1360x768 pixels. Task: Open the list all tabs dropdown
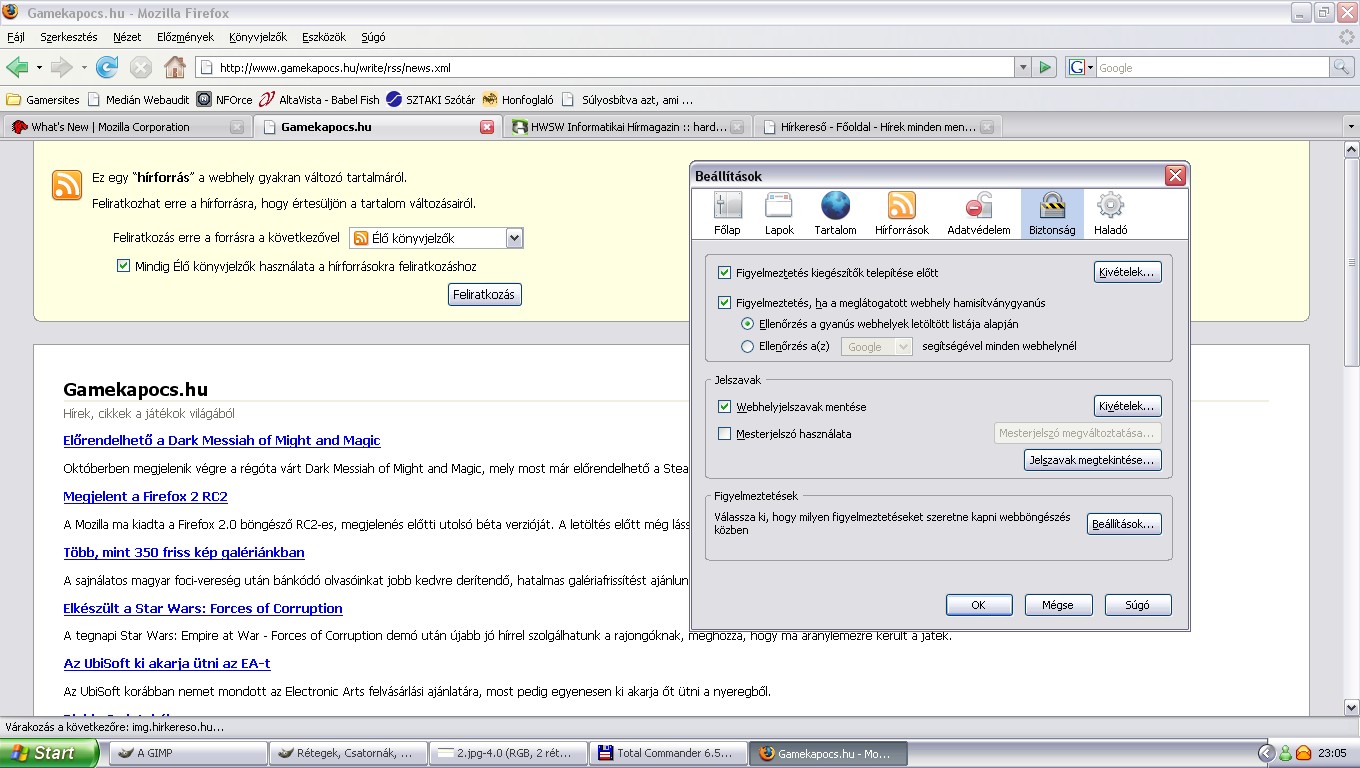[1351, 127]
